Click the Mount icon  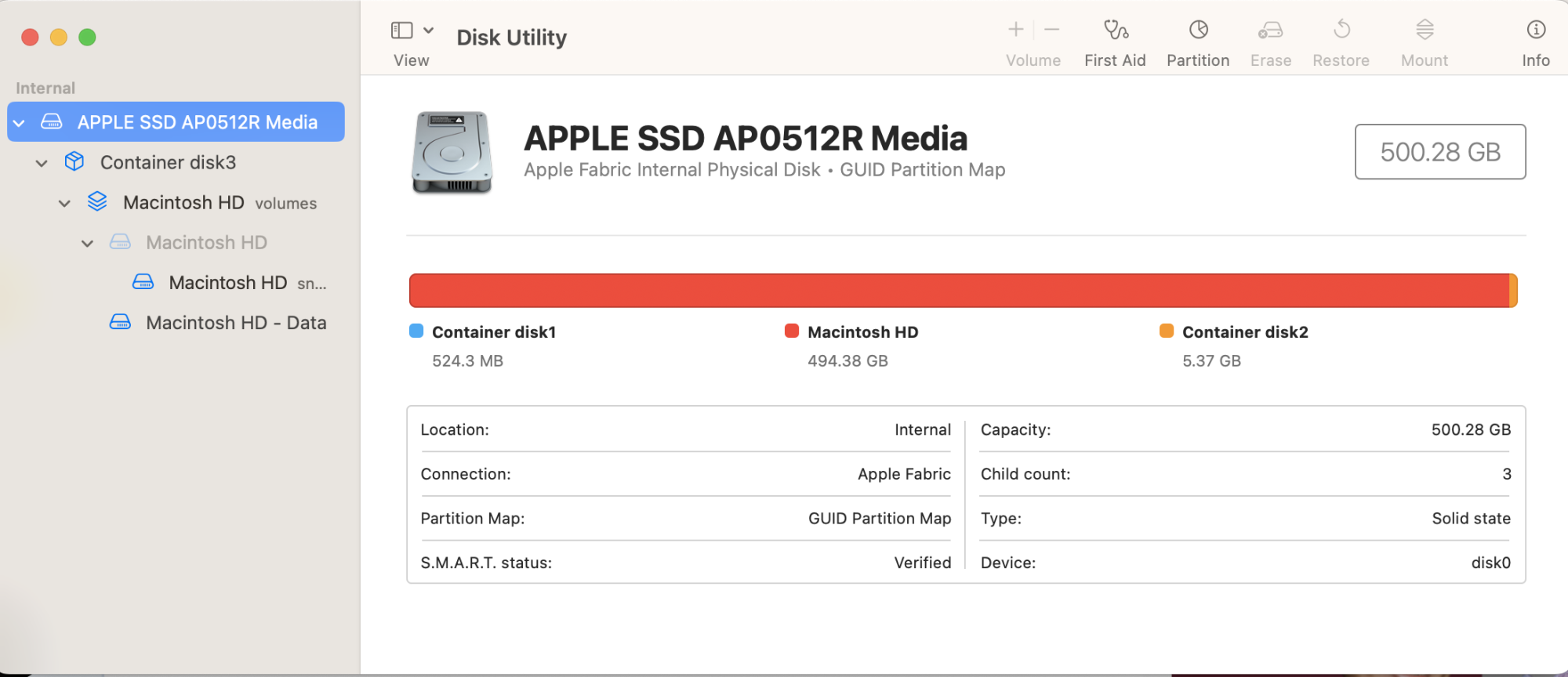[x=1425, y=30]
